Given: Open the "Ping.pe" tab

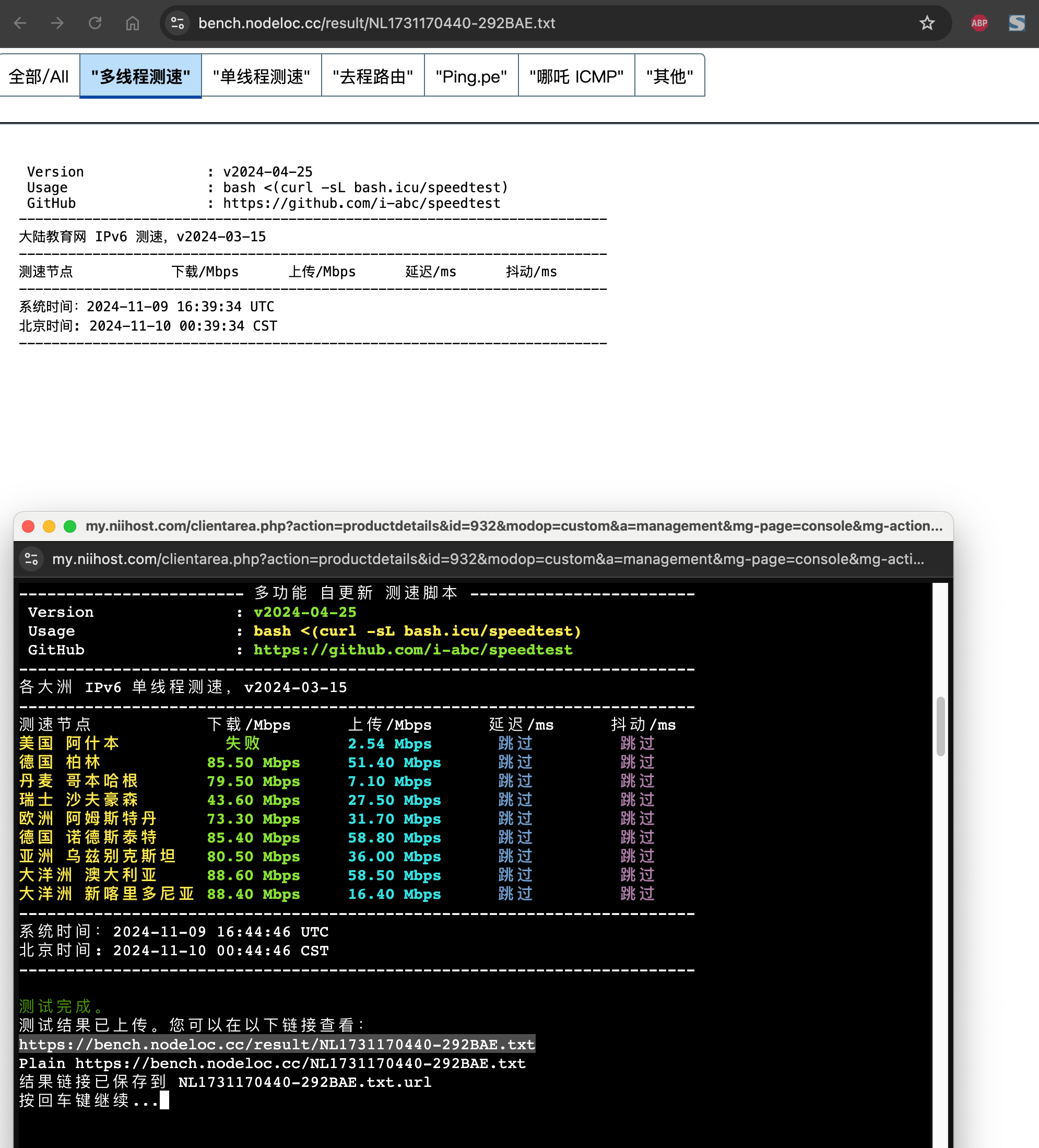Looking at the screenshot, I should click(x=471, y=76).
